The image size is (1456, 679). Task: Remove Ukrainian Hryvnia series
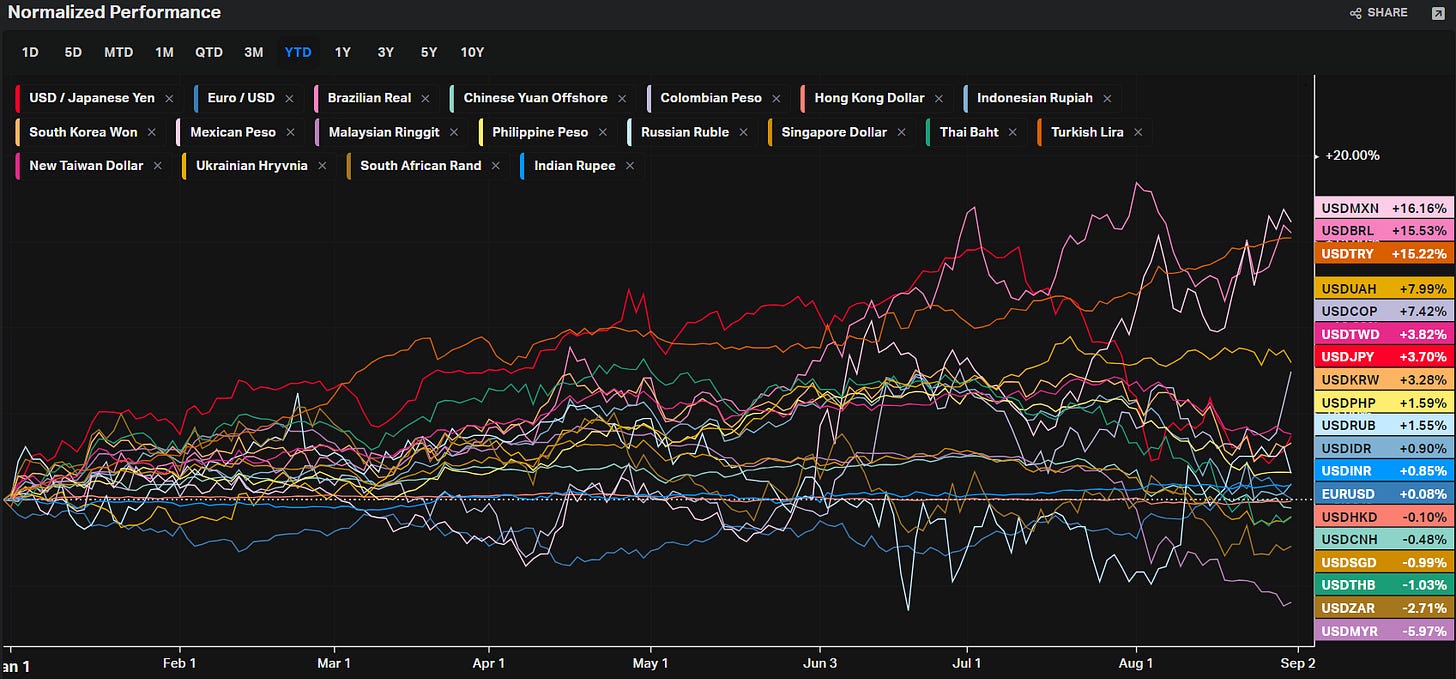pos(322,166)
